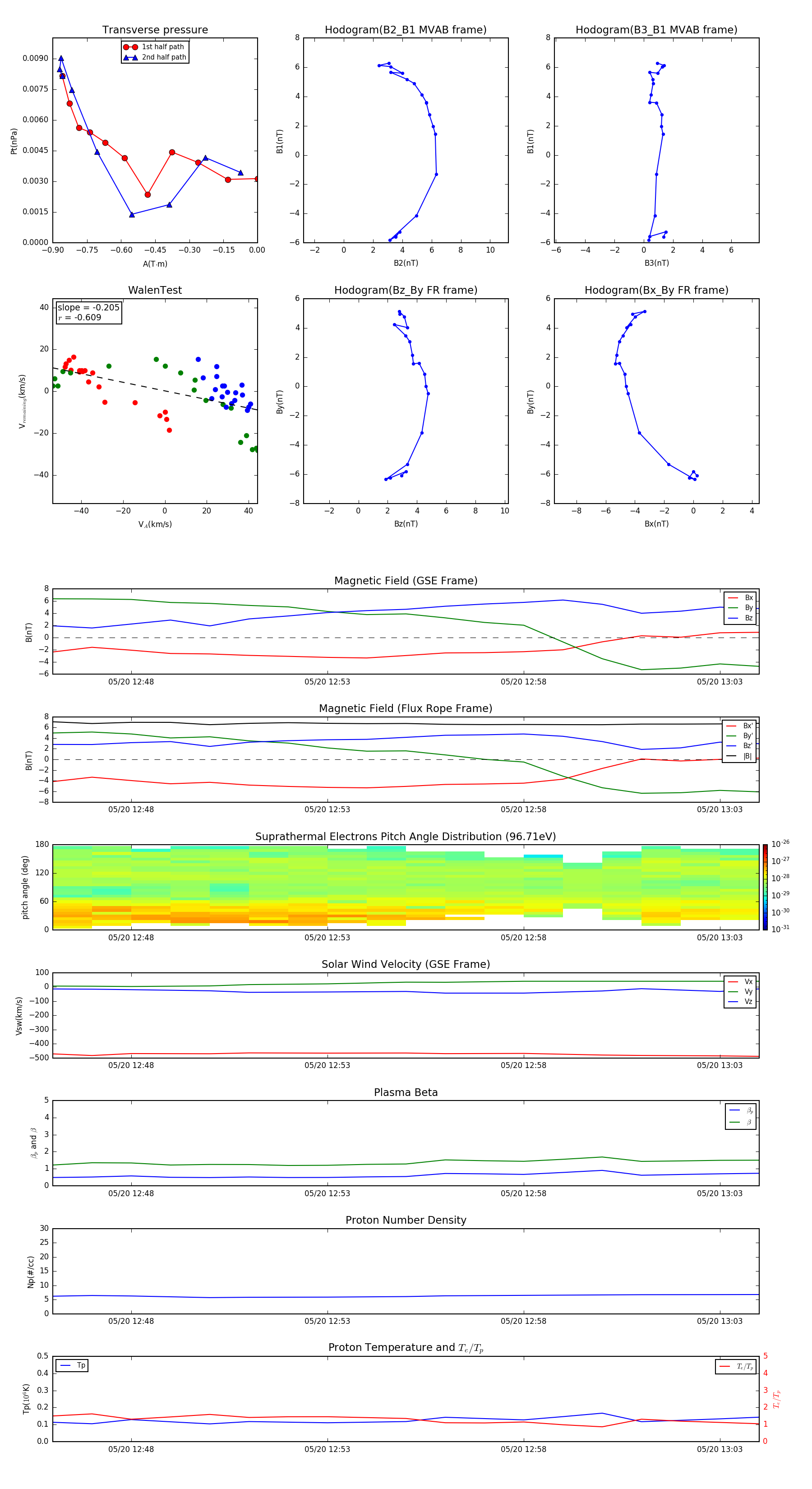Screen dimensions: 812x1489
Task: Click the Bx legend entry in GSE panel
Action: (740, 598)
